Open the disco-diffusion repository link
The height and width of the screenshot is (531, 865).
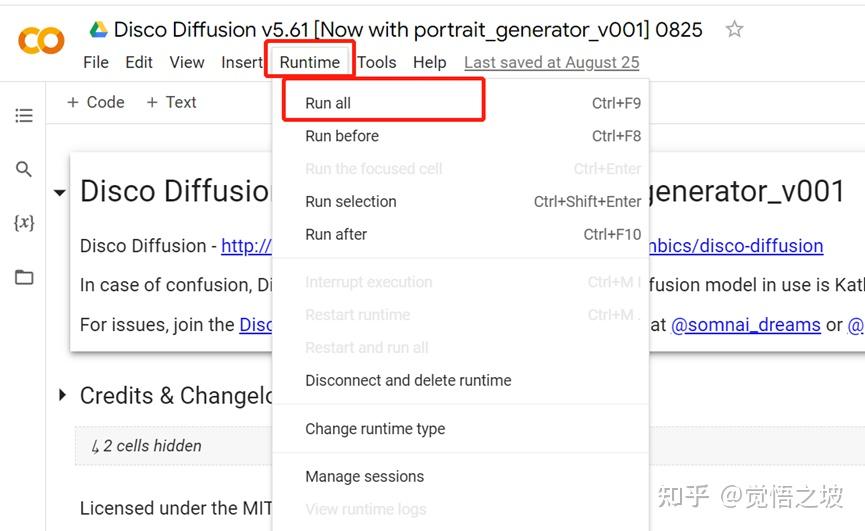point(736,245)
